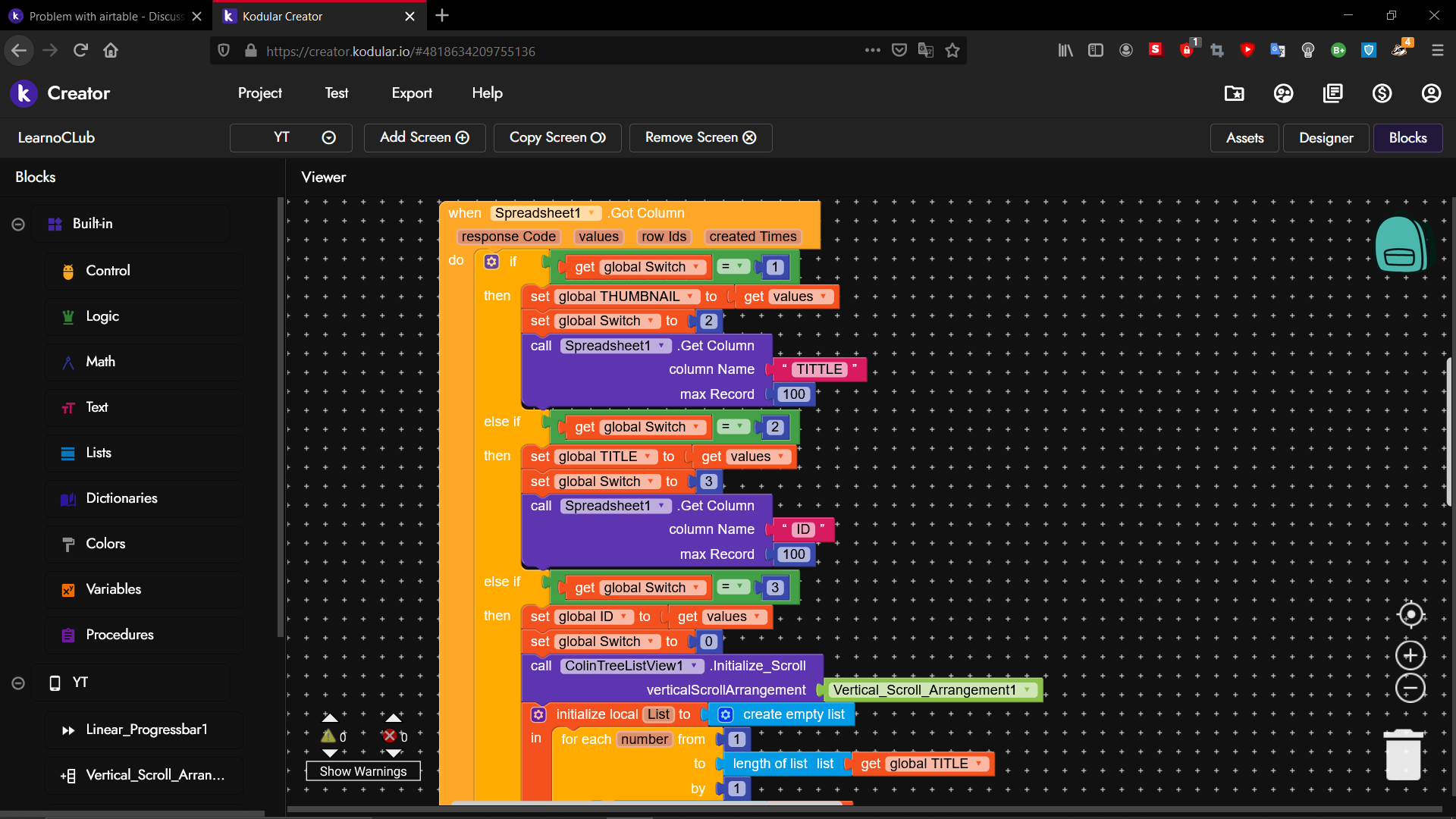Click the Show Warnings button
Image resolution: width=1456 pixels, height=819 pixels.
click(x=363, y=771)
